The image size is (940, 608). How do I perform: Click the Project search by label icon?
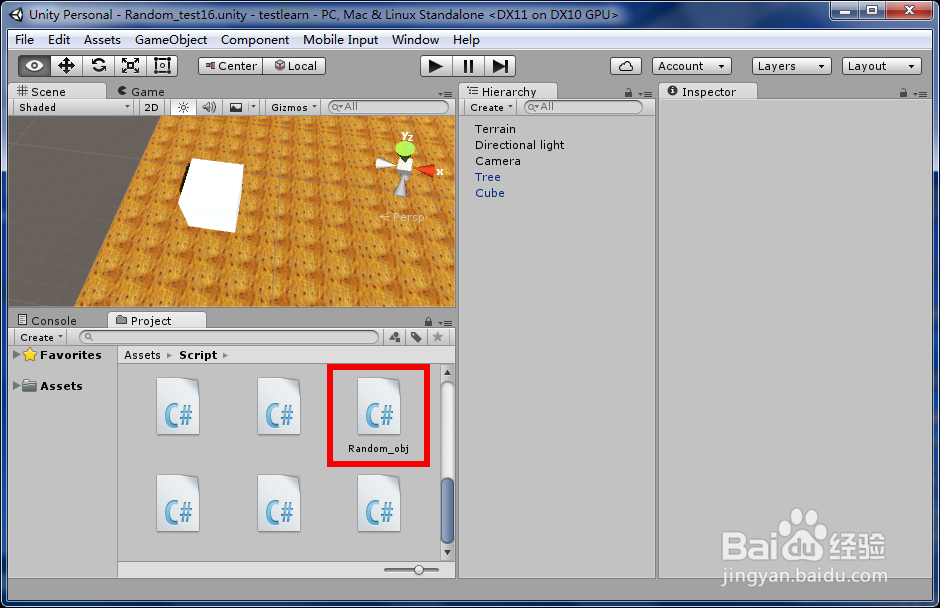(x=416, y=338)
